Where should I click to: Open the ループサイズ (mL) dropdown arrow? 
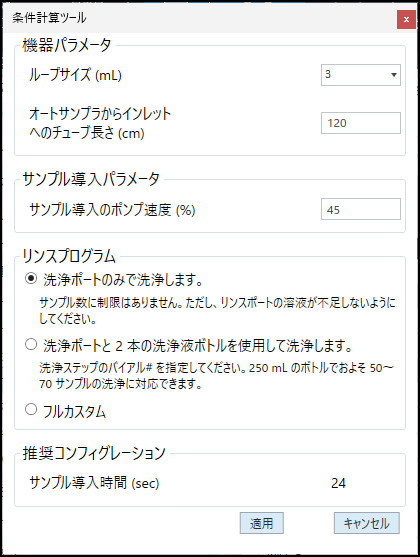tap(393, 75)
